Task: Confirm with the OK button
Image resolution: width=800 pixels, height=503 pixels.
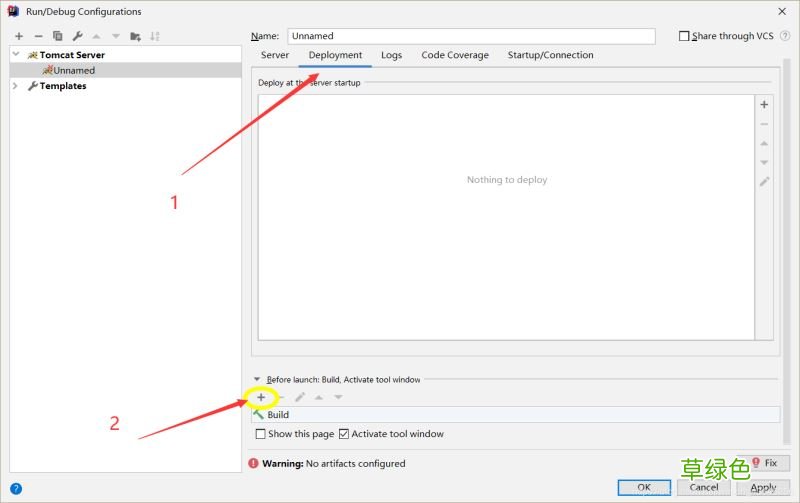Action: coord(644,487)
